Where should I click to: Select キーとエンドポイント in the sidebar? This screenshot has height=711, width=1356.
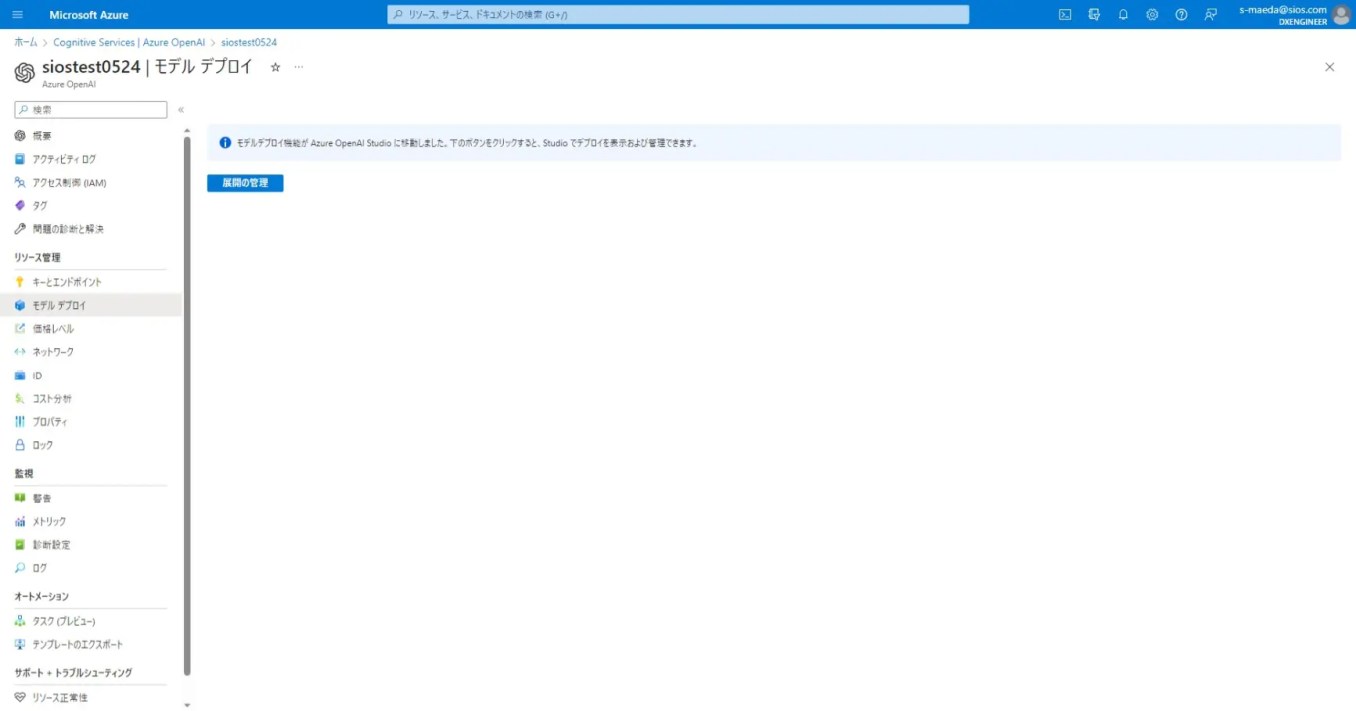66,281
